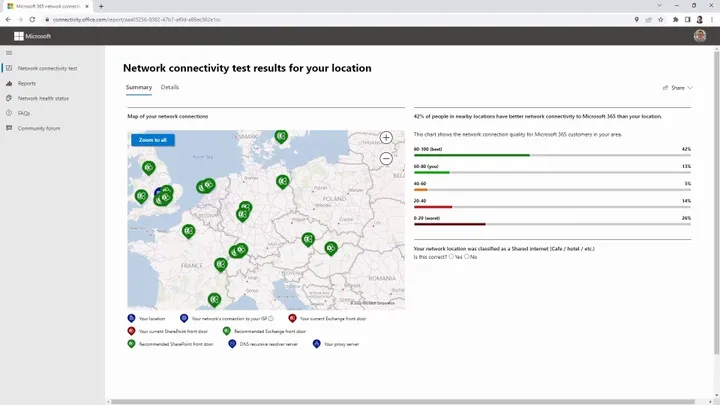Click Your current SharePoint front door legend icon
Viewport: 720px width, 405px height.
pos(131,331)
